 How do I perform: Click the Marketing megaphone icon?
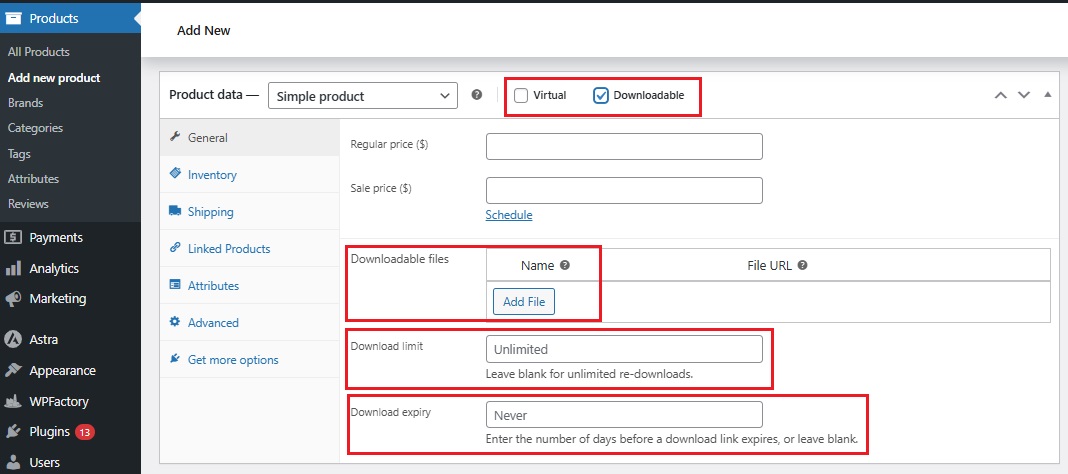[12, 299]
